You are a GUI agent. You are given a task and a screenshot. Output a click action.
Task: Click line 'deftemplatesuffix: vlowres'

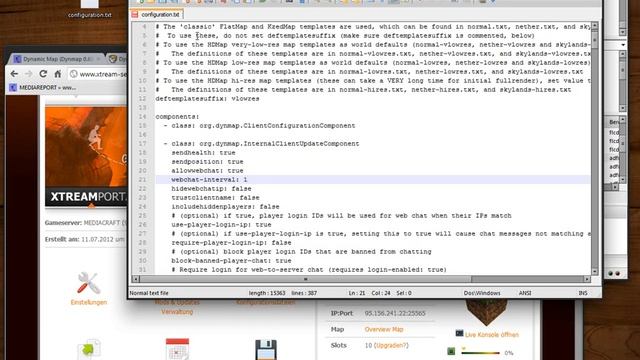207,99
